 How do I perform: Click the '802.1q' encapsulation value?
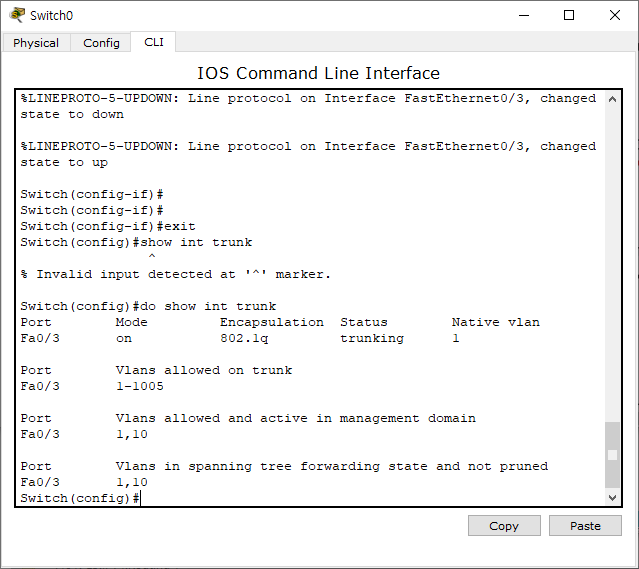pos(244,338)
